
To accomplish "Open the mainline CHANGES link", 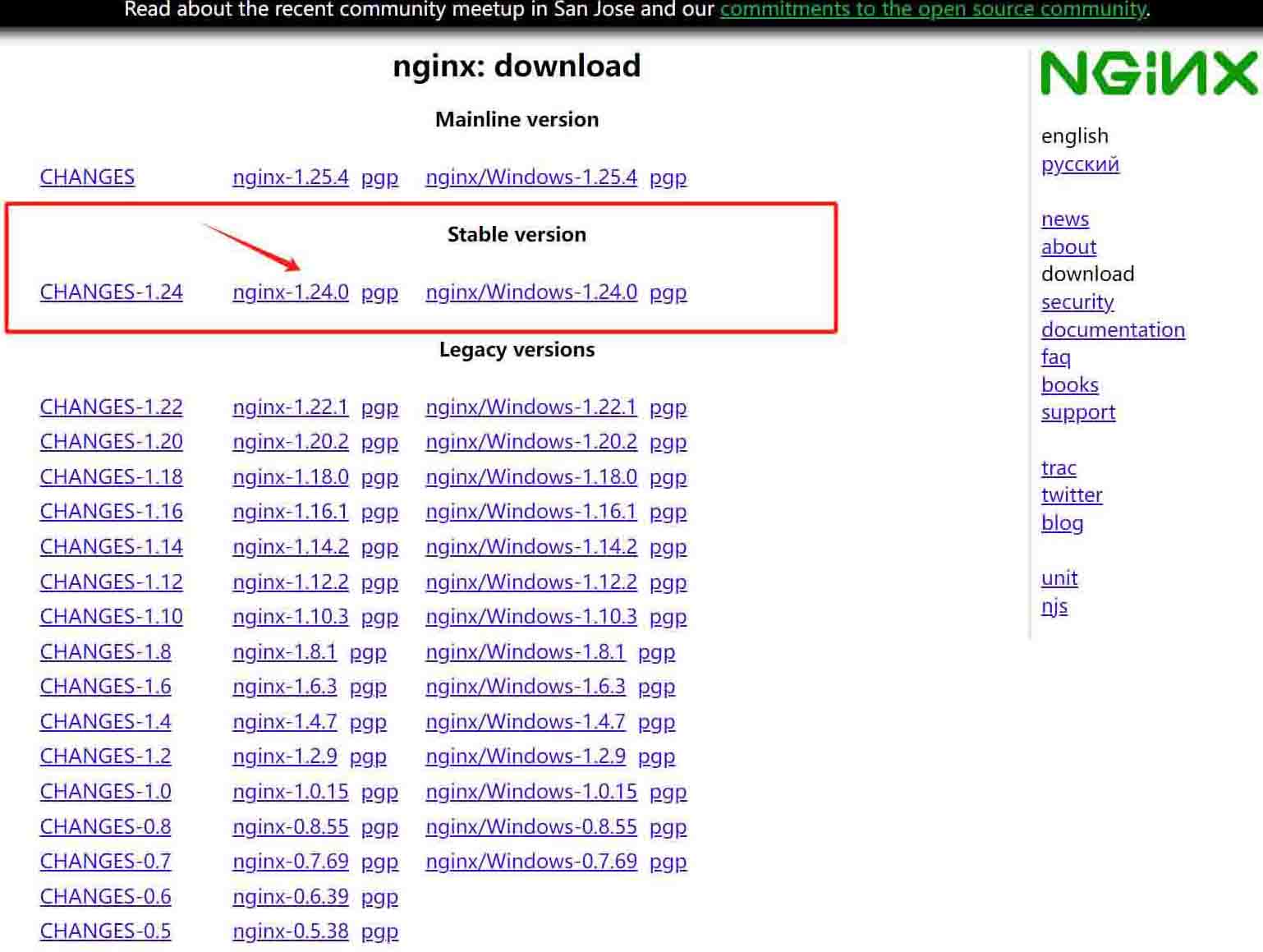I will tap(87, 177).
